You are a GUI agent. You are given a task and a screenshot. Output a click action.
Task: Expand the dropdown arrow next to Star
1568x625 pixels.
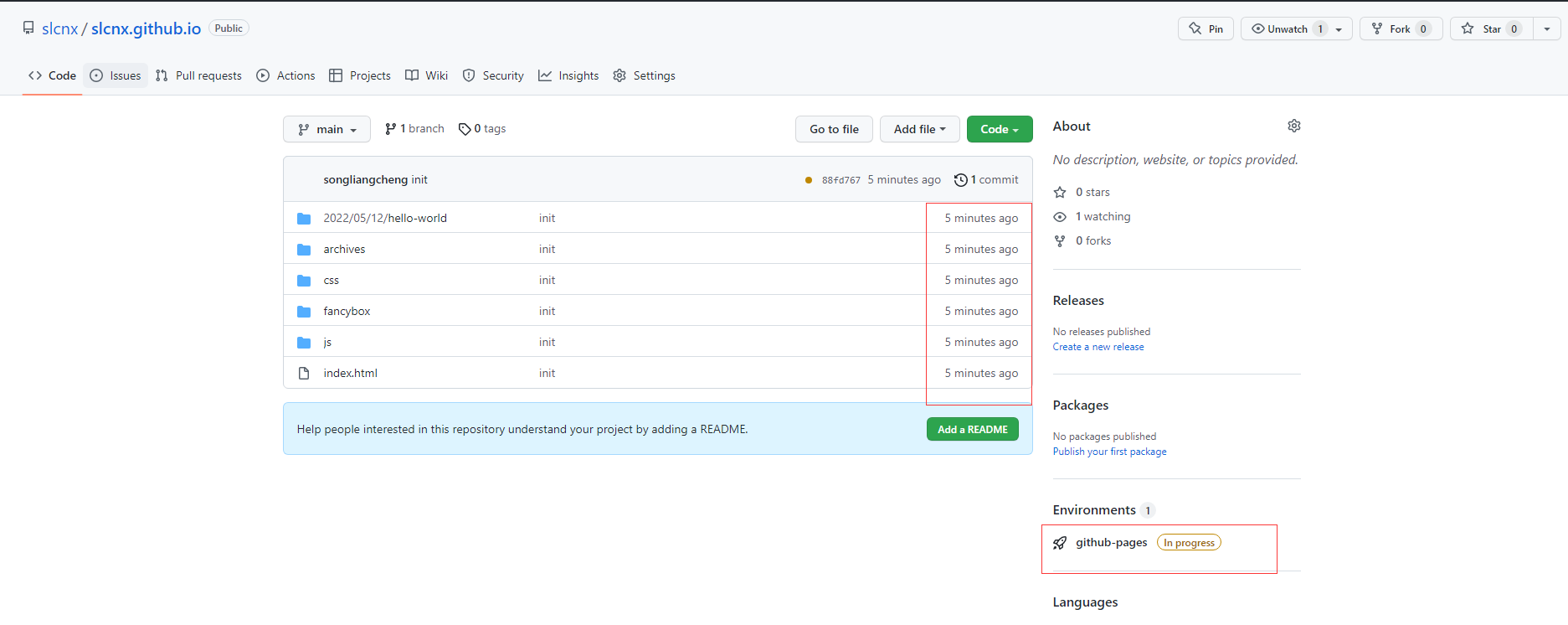click(1547, 28)
